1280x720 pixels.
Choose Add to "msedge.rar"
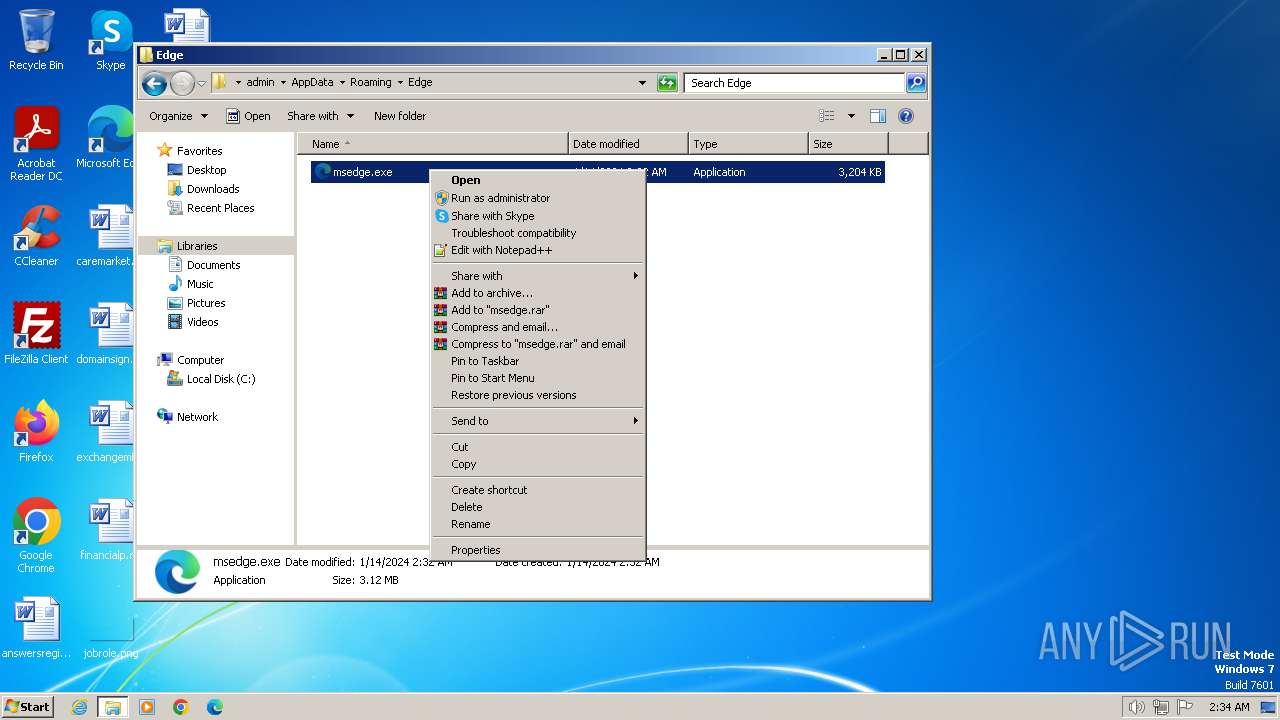[x=538, y=310]
